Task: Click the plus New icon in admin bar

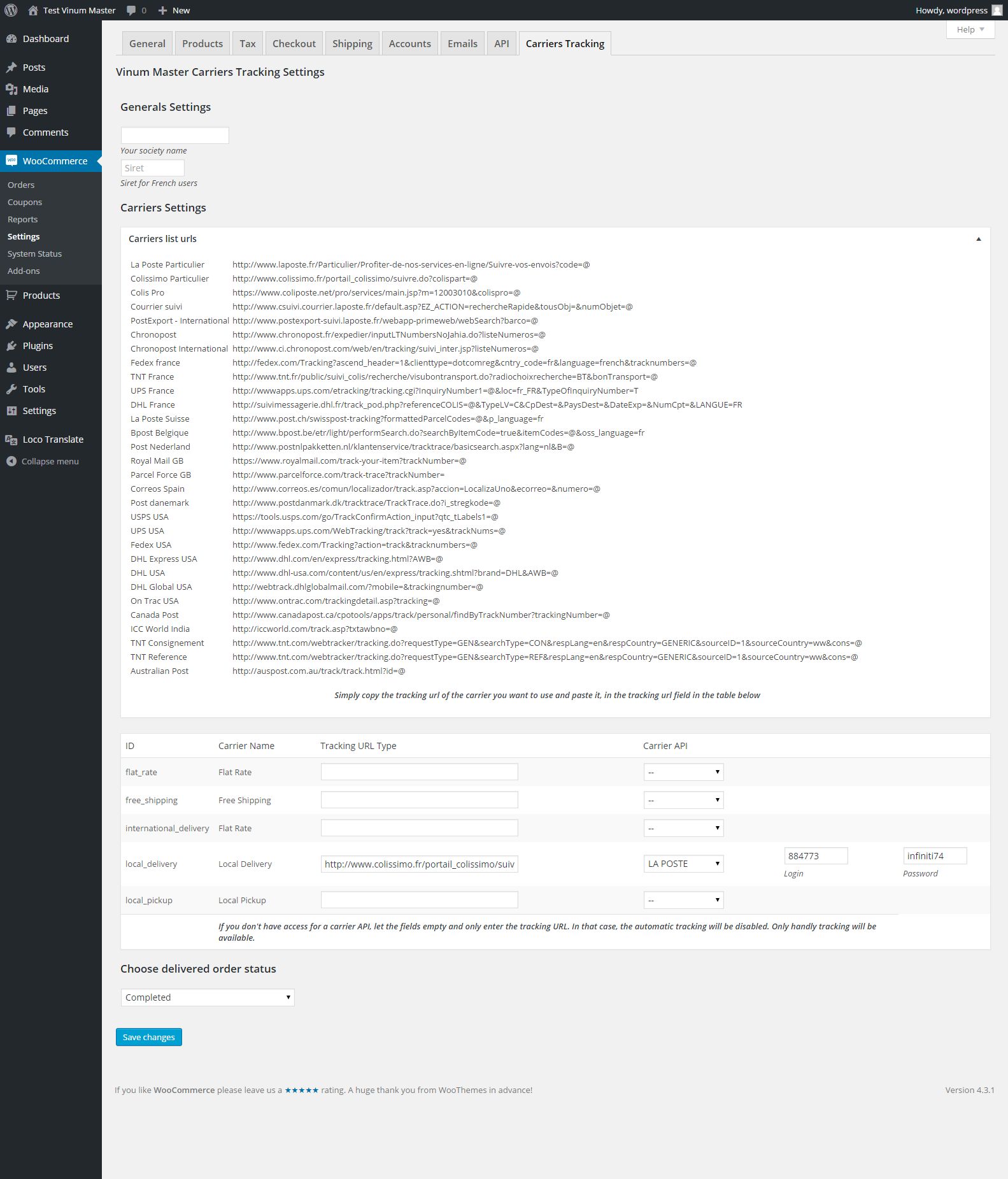Action: click(x=162, y=10)
